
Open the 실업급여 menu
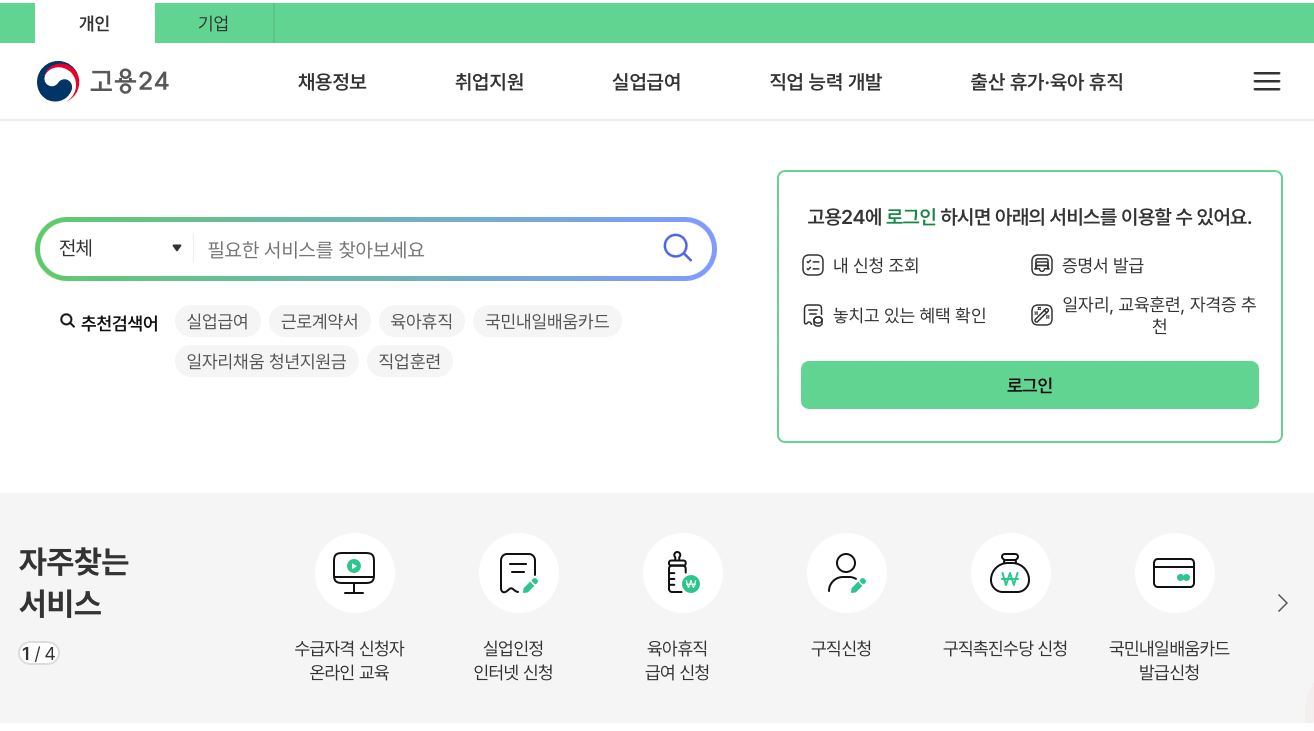click(646, 82)
